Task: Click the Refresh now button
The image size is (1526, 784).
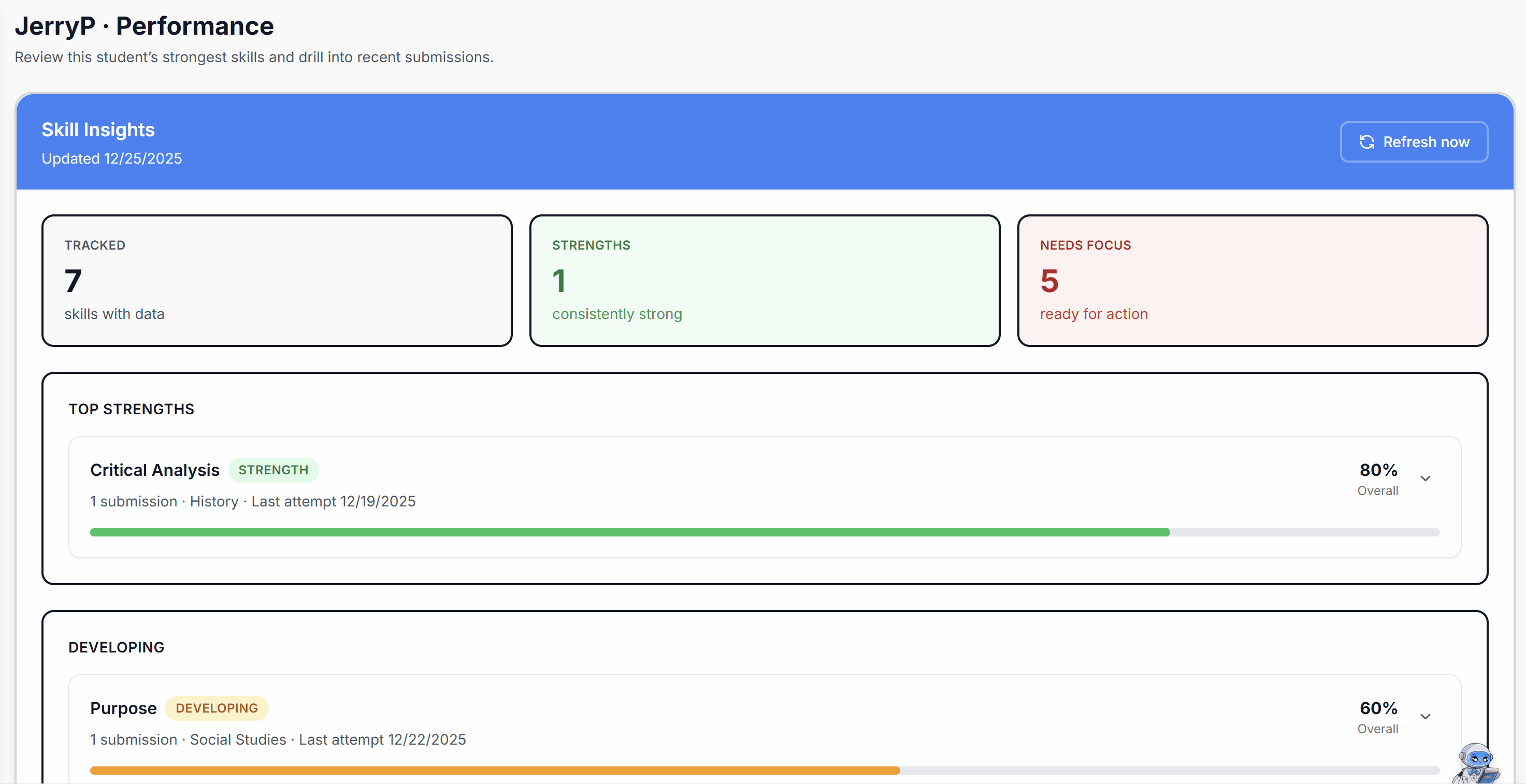Action: point(1414,142)
